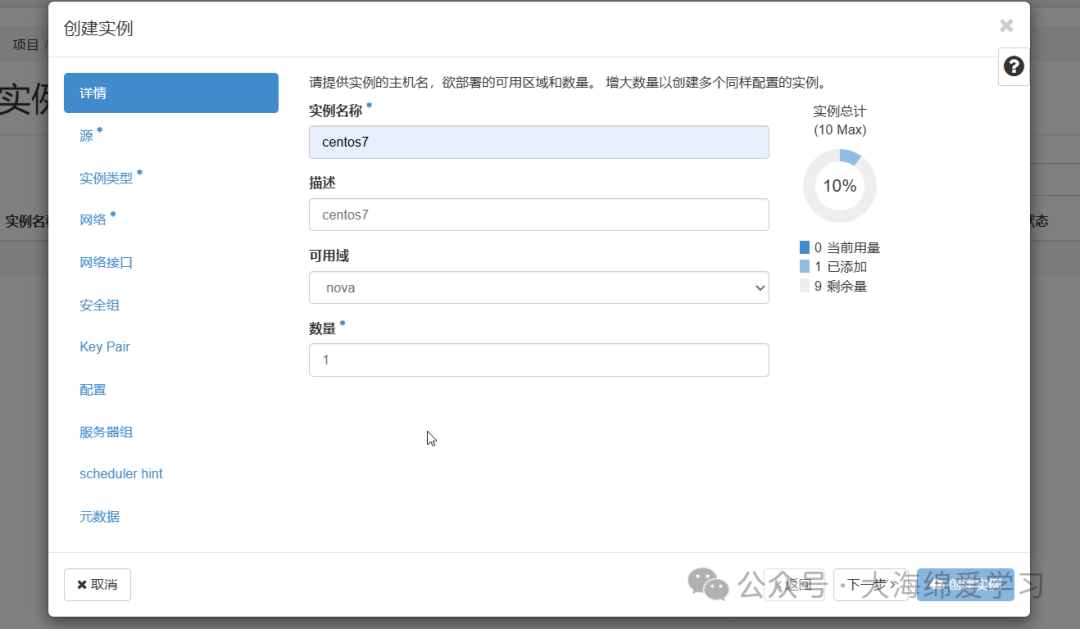Click the 实例名称 field containing centos7
This screenshot has height=629, width=1080.
[x=539, y=142]
